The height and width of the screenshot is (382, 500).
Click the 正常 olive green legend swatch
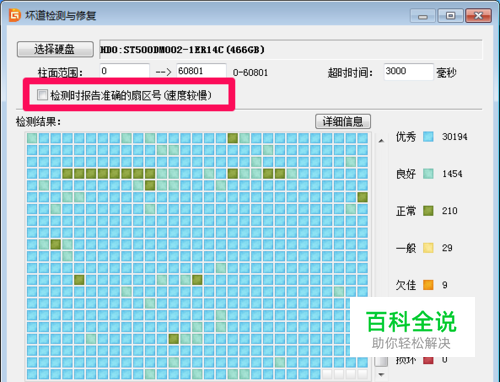point(428,211)
